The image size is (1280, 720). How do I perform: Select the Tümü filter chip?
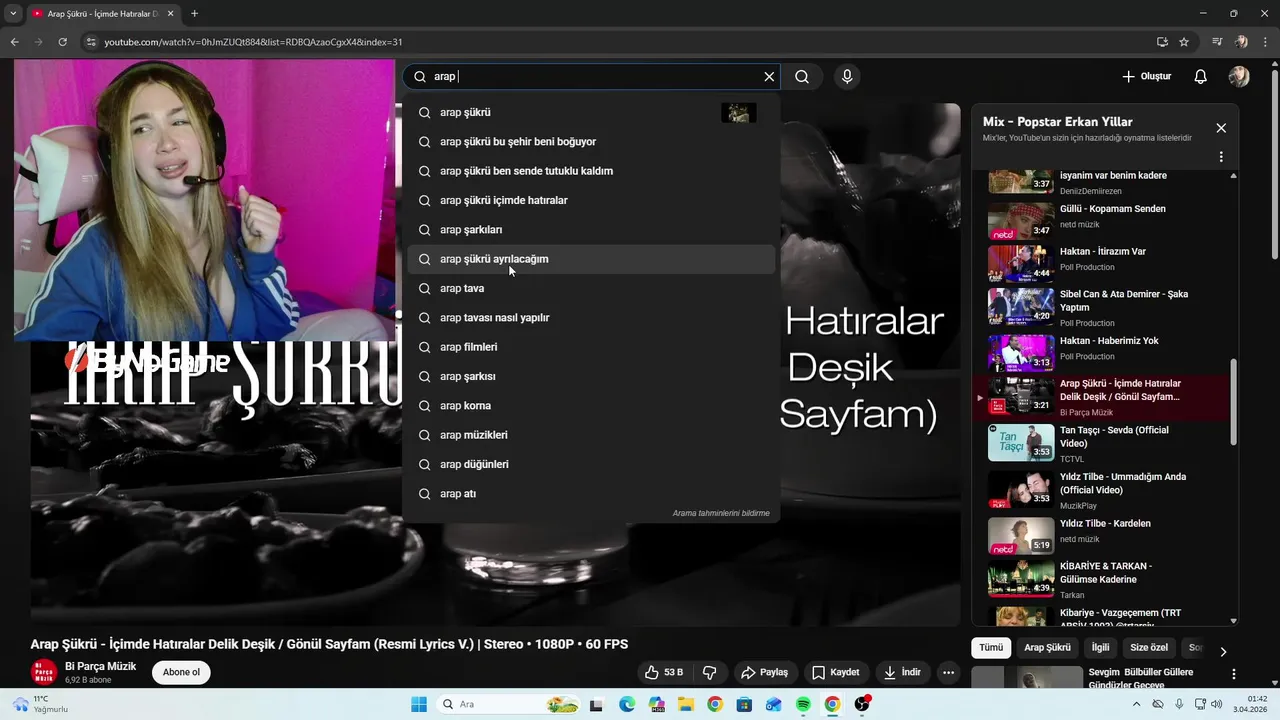click(x=991, y=648)
